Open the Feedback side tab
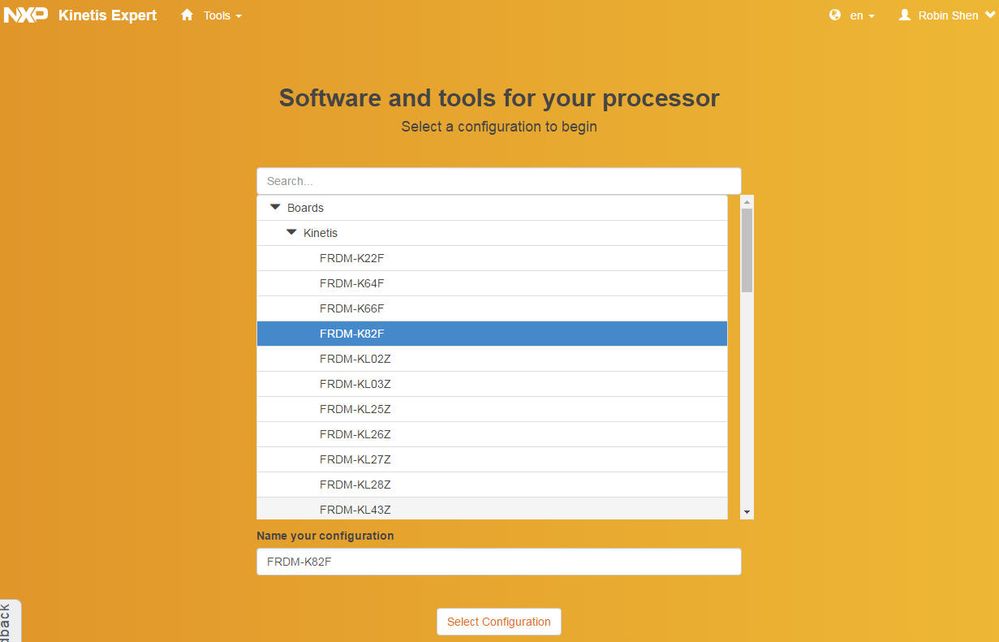 (x=10, y=622)
